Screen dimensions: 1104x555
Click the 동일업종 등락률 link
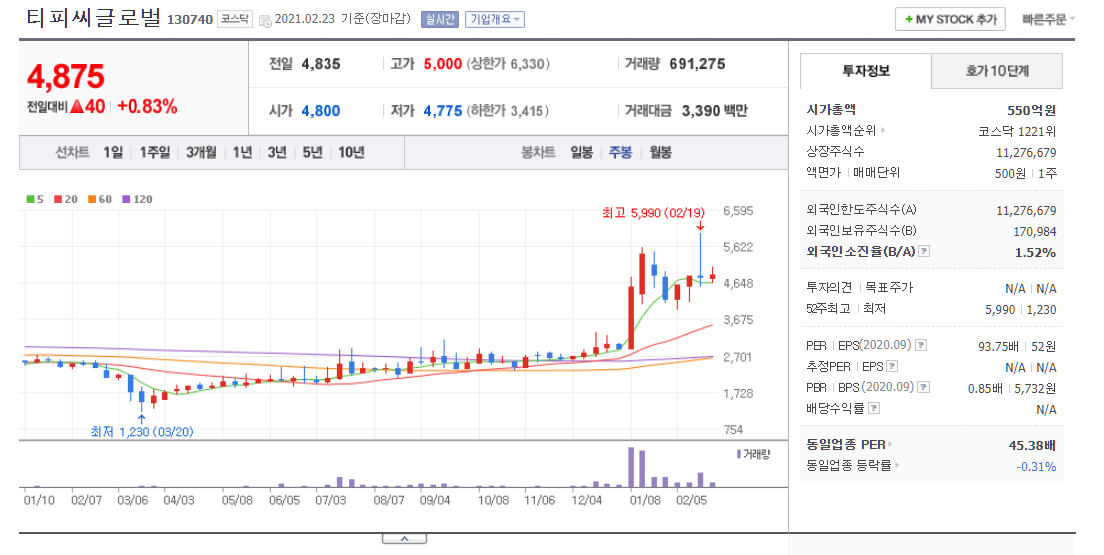849,465
